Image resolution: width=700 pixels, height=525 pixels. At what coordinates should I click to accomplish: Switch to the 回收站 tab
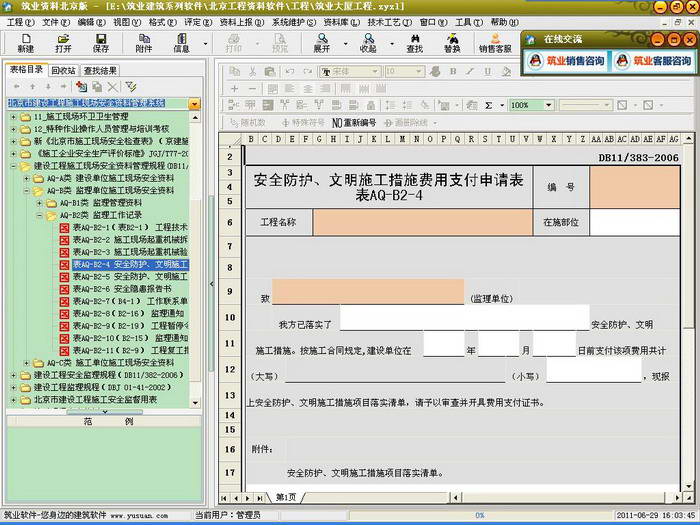point(64,71)
